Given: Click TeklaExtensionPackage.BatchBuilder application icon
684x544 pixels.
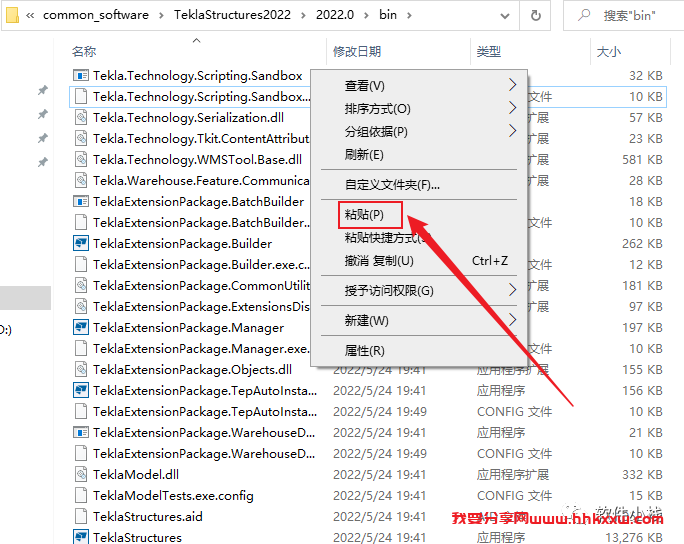Looking at the screenshot, I should [81, 202].
